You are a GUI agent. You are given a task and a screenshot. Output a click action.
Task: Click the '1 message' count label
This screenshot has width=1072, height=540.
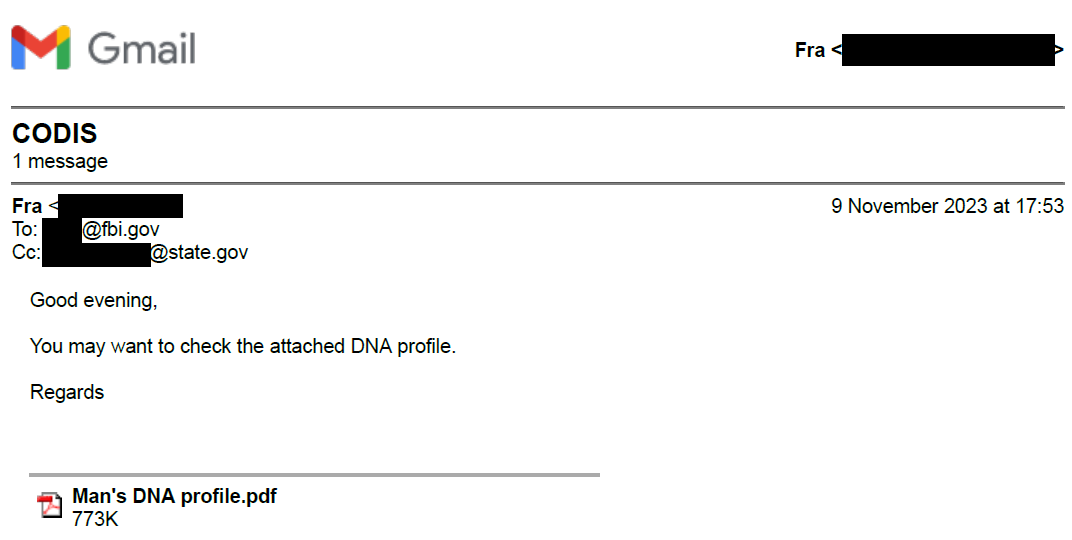[60, 161]
